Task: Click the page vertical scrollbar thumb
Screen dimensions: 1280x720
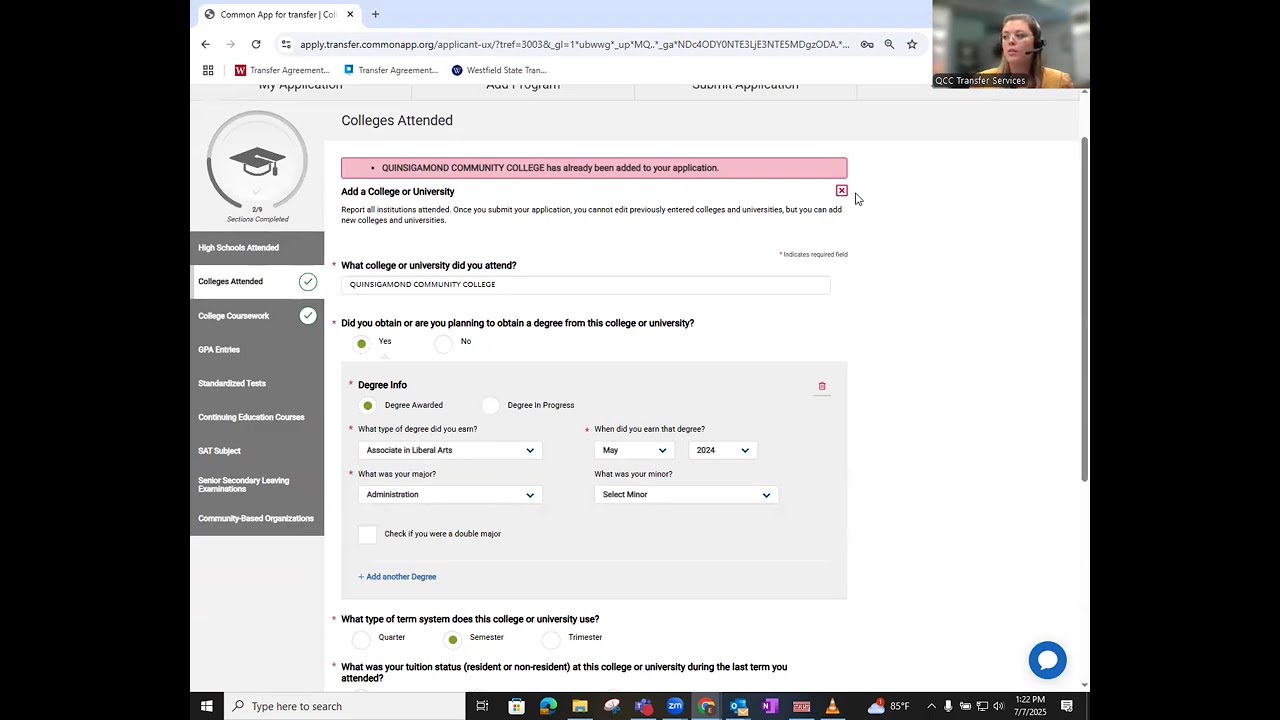Action: coord(1084,310)
